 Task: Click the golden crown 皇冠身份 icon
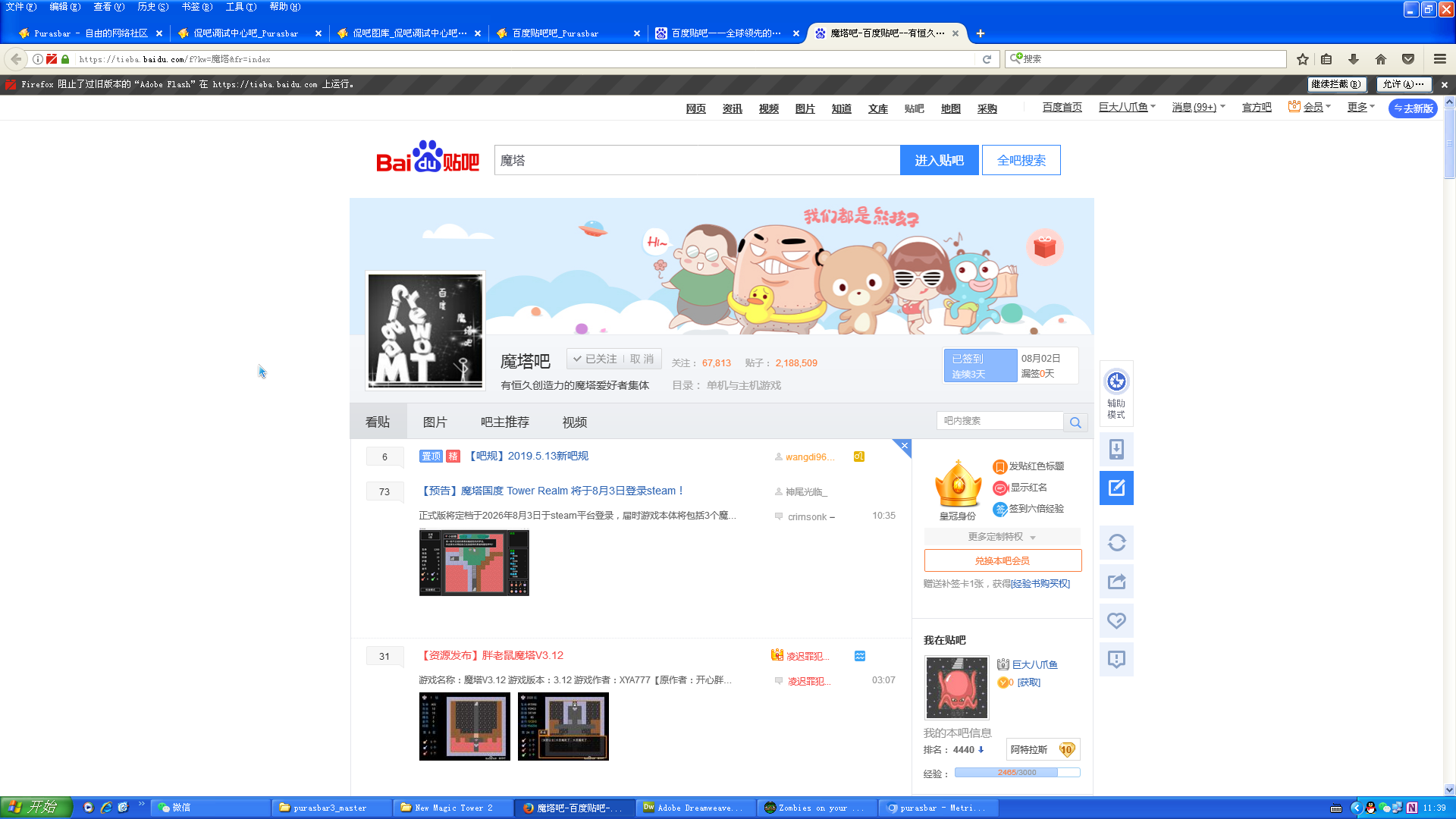[x=958, y=483]
